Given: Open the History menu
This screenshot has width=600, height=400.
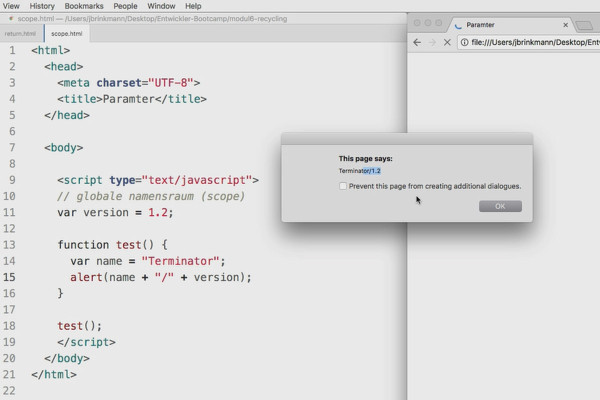Looking at the screenshot, I should 42,6.
